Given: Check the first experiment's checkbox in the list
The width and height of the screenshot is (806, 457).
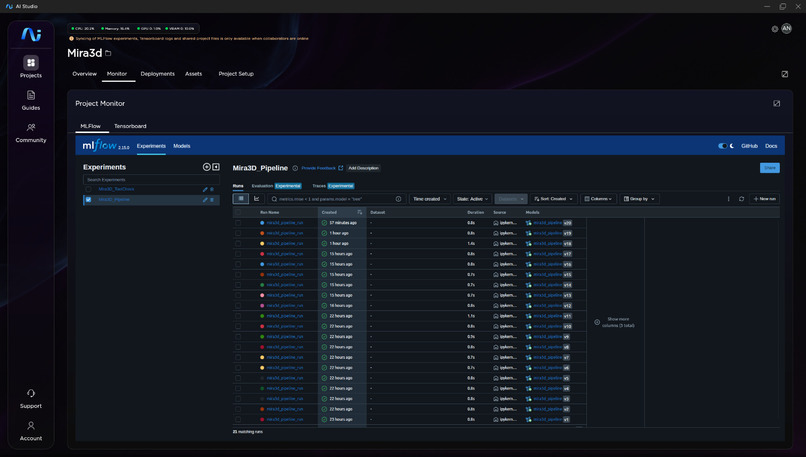Looking at the screenshot, I should click(88, 189).
